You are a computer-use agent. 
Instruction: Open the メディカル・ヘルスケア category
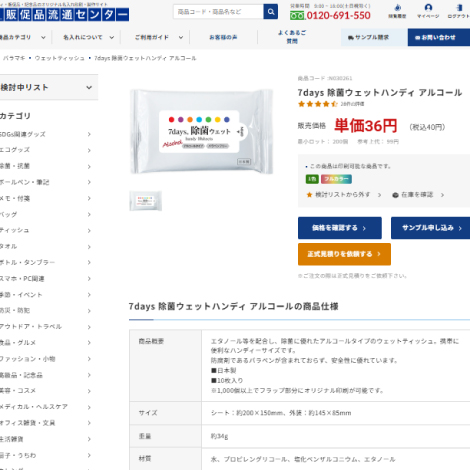(x=46, y=407)
